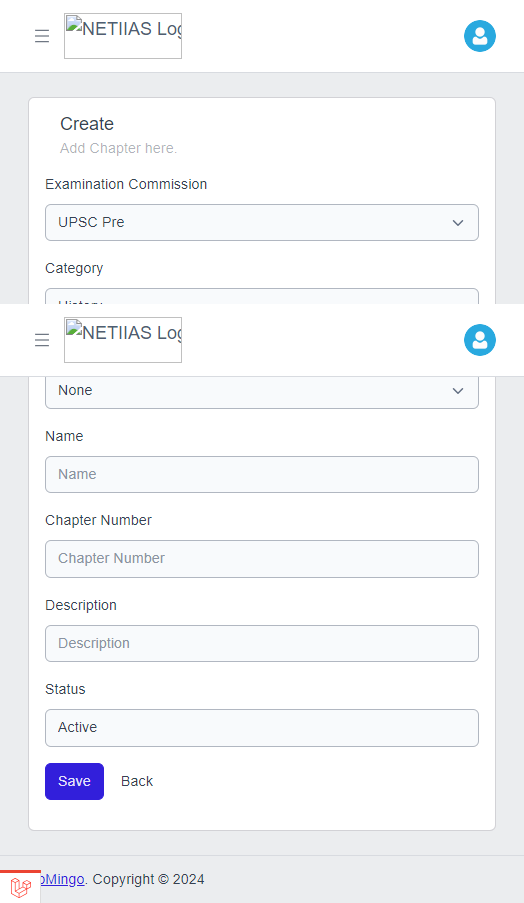Open the red Laravel debugbar icon

click(20, 887)
